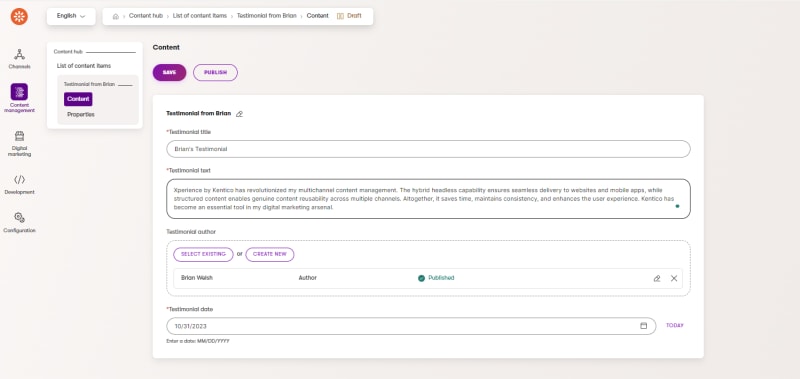Viewport: 800px width, 379px height.
Task: Click Select Existing author button
Action: point(203,254)
